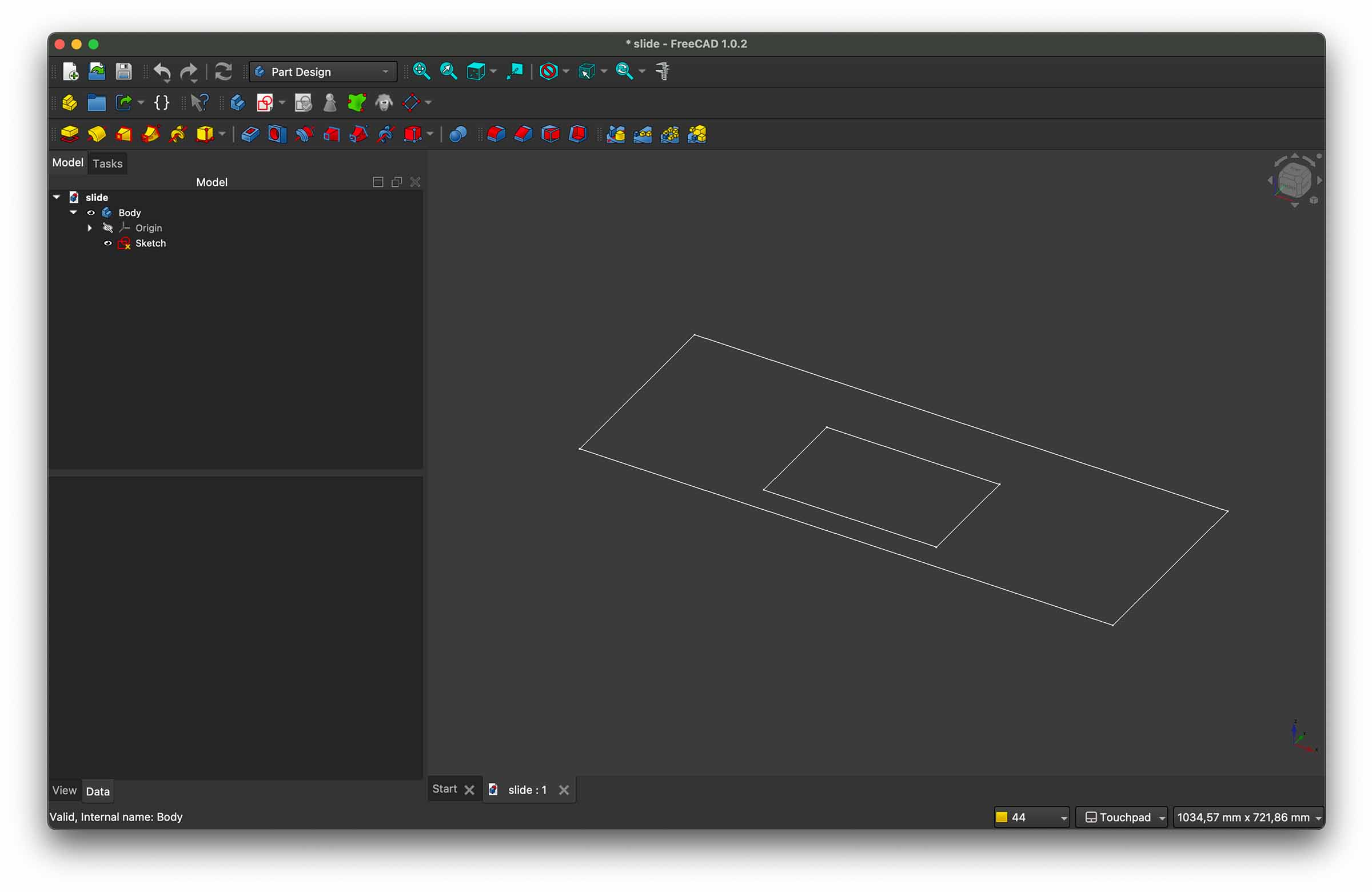Click the Pocket tool icon
Image resolution: width=1372 pixels, height=892 pixels.
click(250, 134)
